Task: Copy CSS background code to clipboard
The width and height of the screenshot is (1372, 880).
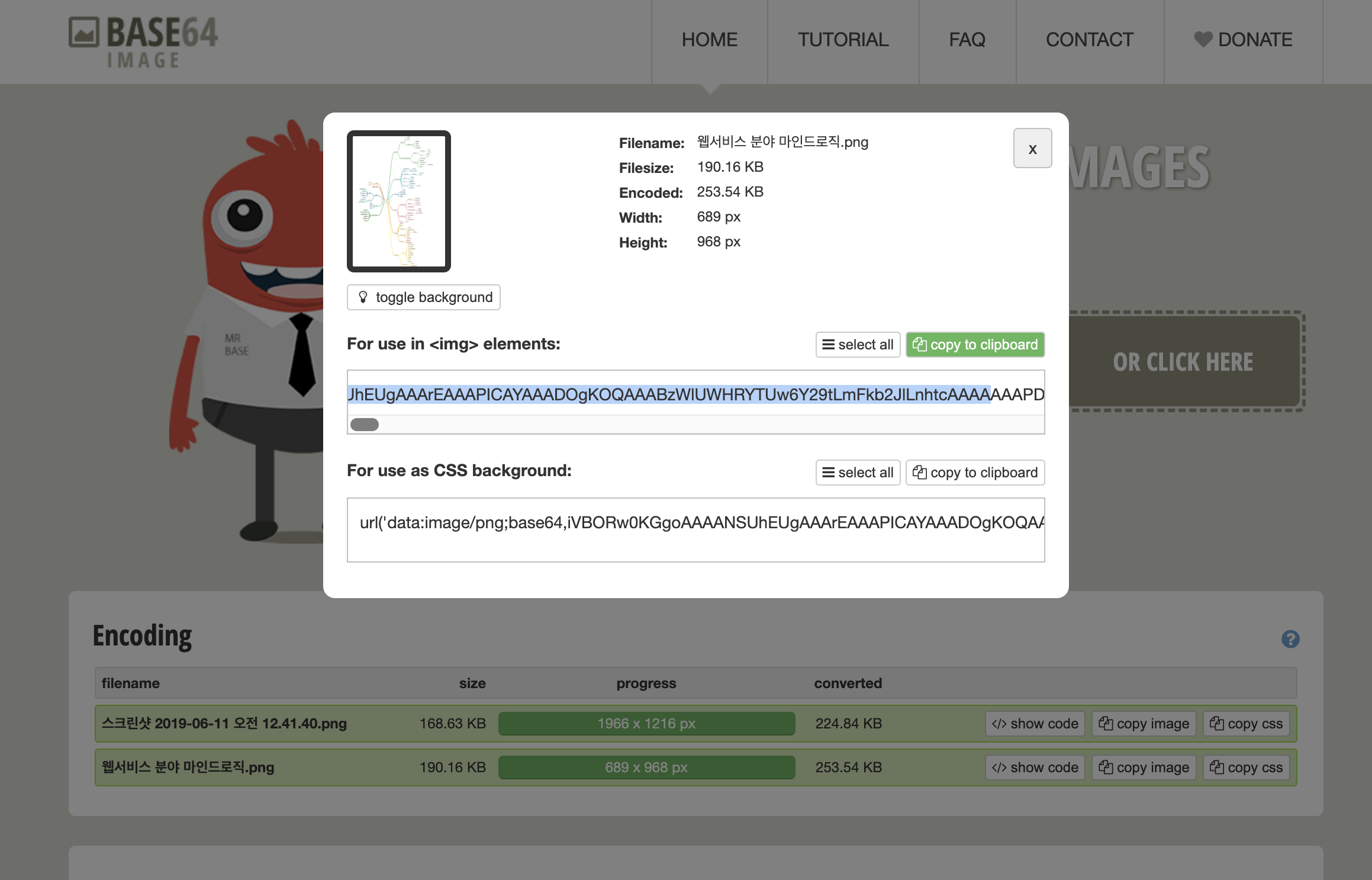Action: pyautogui.click(x=975, y=473)
